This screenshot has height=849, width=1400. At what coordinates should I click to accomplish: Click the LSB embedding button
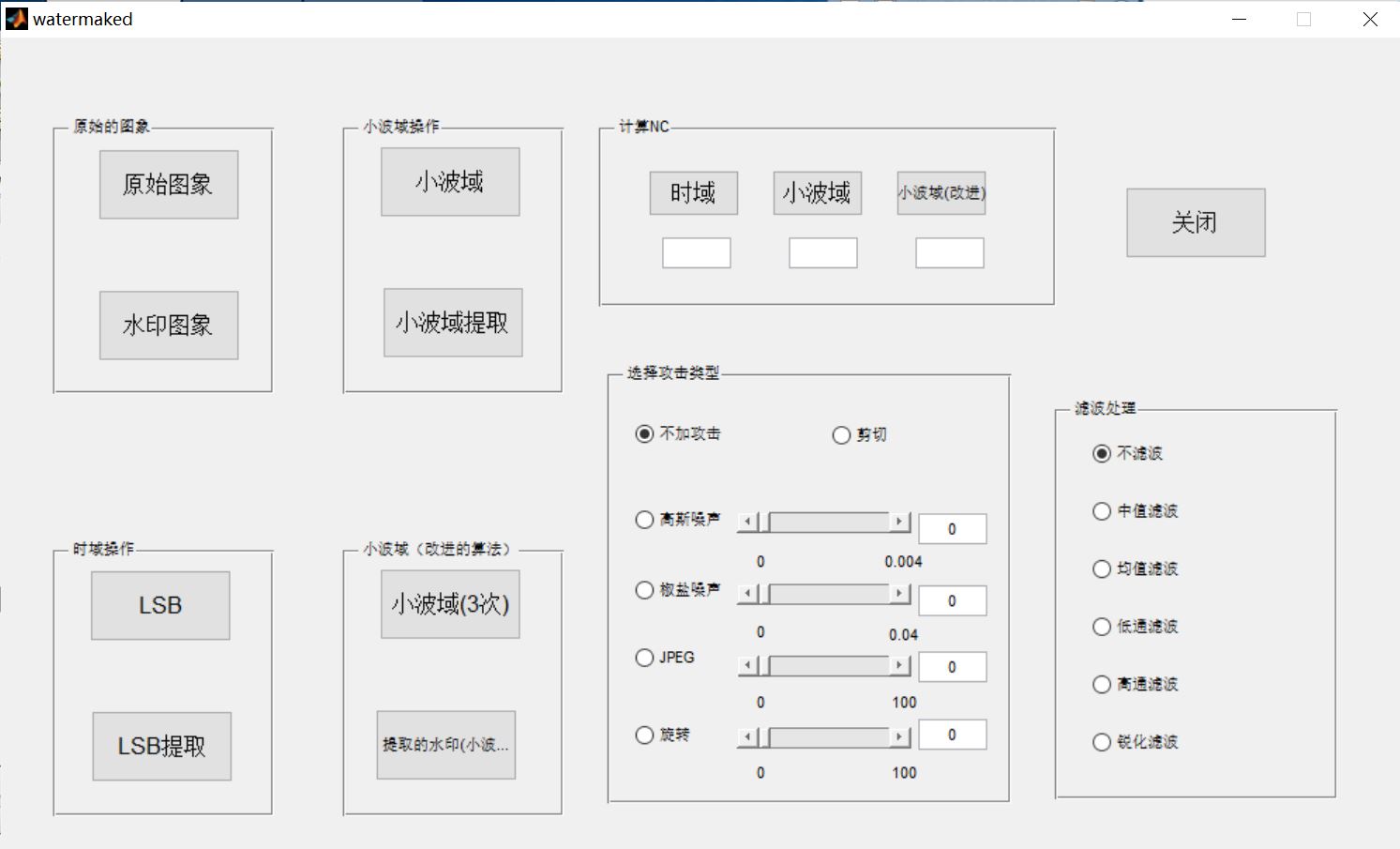tap(159, 605)
